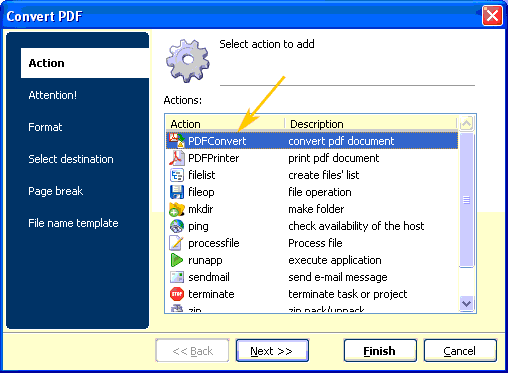Click the filelist tree icon
Screen dimensions: 508x373
177,175
